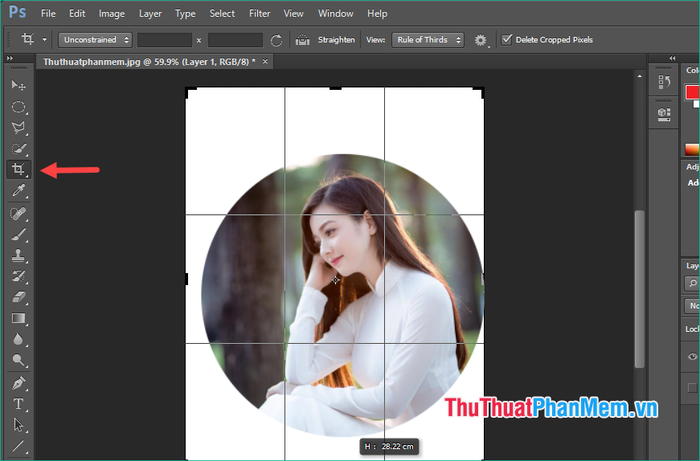Screen dimensions: 700x461
Task: Open the Type menu
Action: click(185, 14)
